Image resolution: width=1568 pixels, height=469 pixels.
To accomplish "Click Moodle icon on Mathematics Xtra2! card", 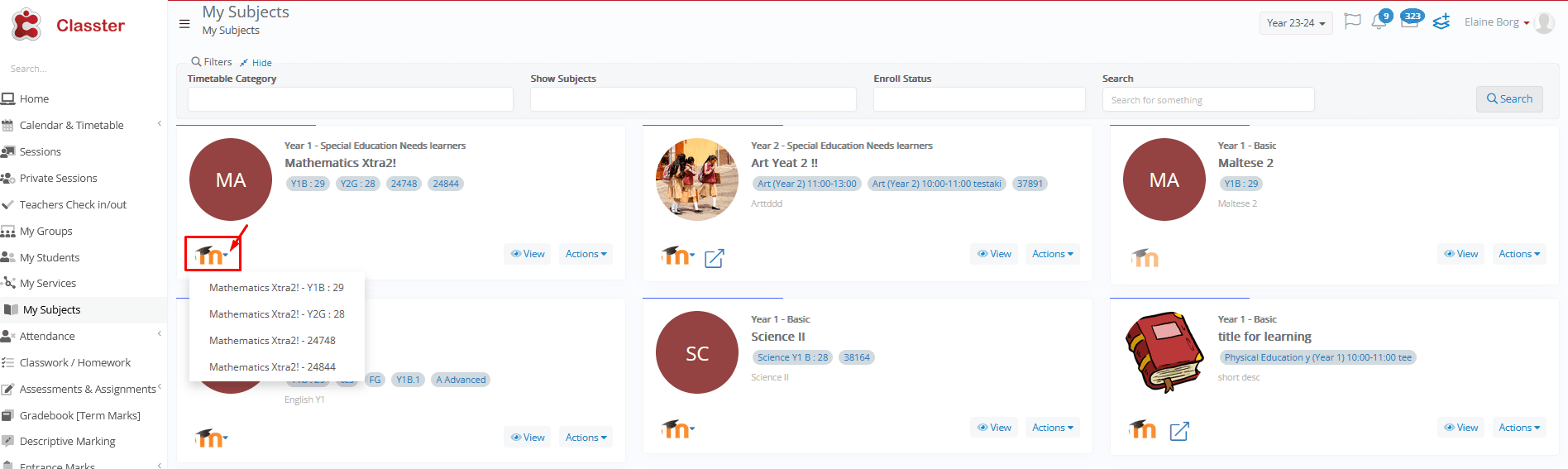I will tap(210, 255).
